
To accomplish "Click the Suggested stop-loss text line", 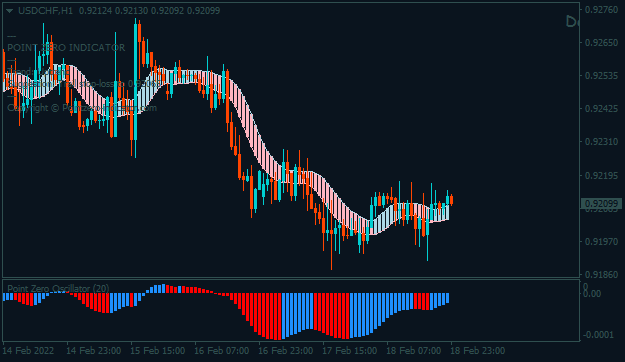I will [x=84, y=84].
